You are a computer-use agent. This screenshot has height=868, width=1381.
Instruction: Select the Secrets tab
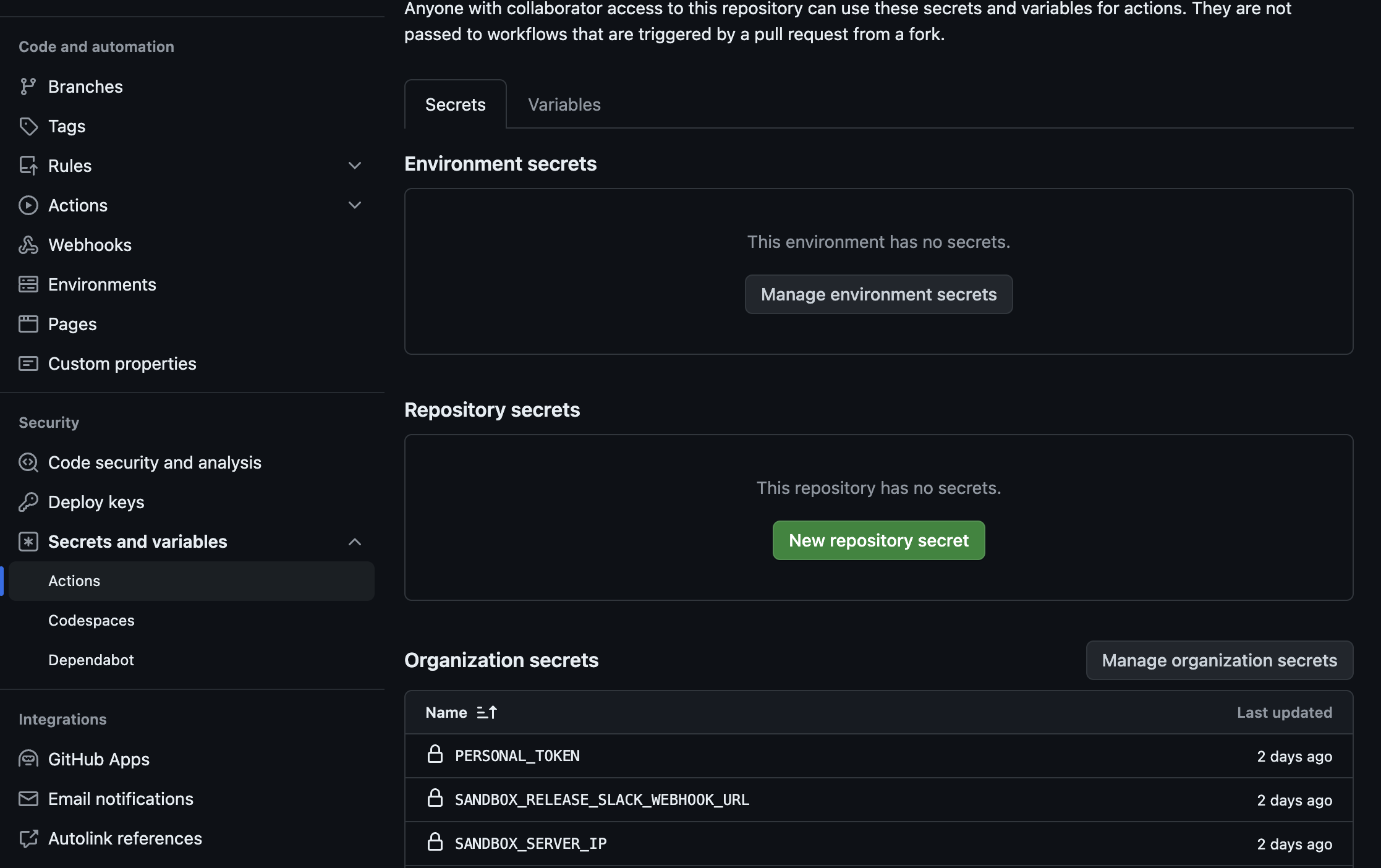455,104
